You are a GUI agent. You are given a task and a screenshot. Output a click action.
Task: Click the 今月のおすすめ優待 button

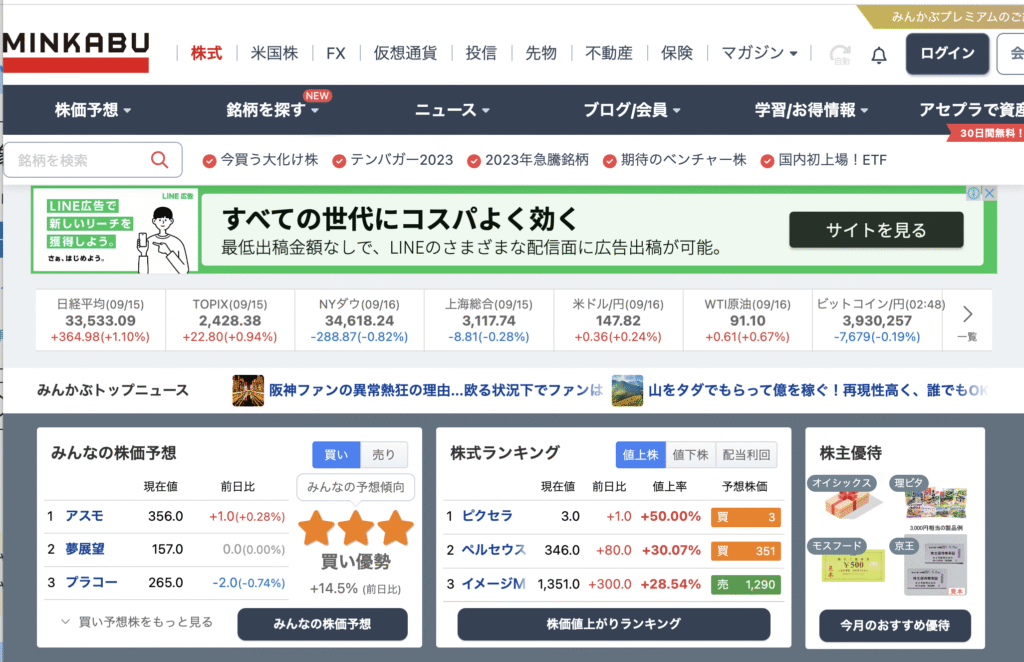[895, 625]
